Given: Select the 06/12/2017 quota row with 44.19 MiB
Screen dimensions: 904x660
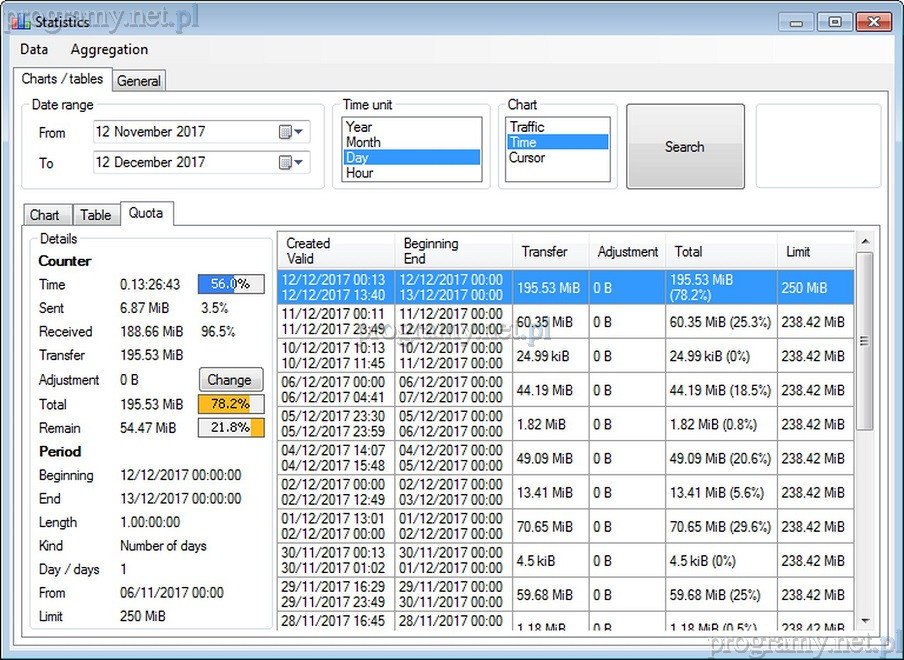Looking at the screenshot, I should coord(565,390).
